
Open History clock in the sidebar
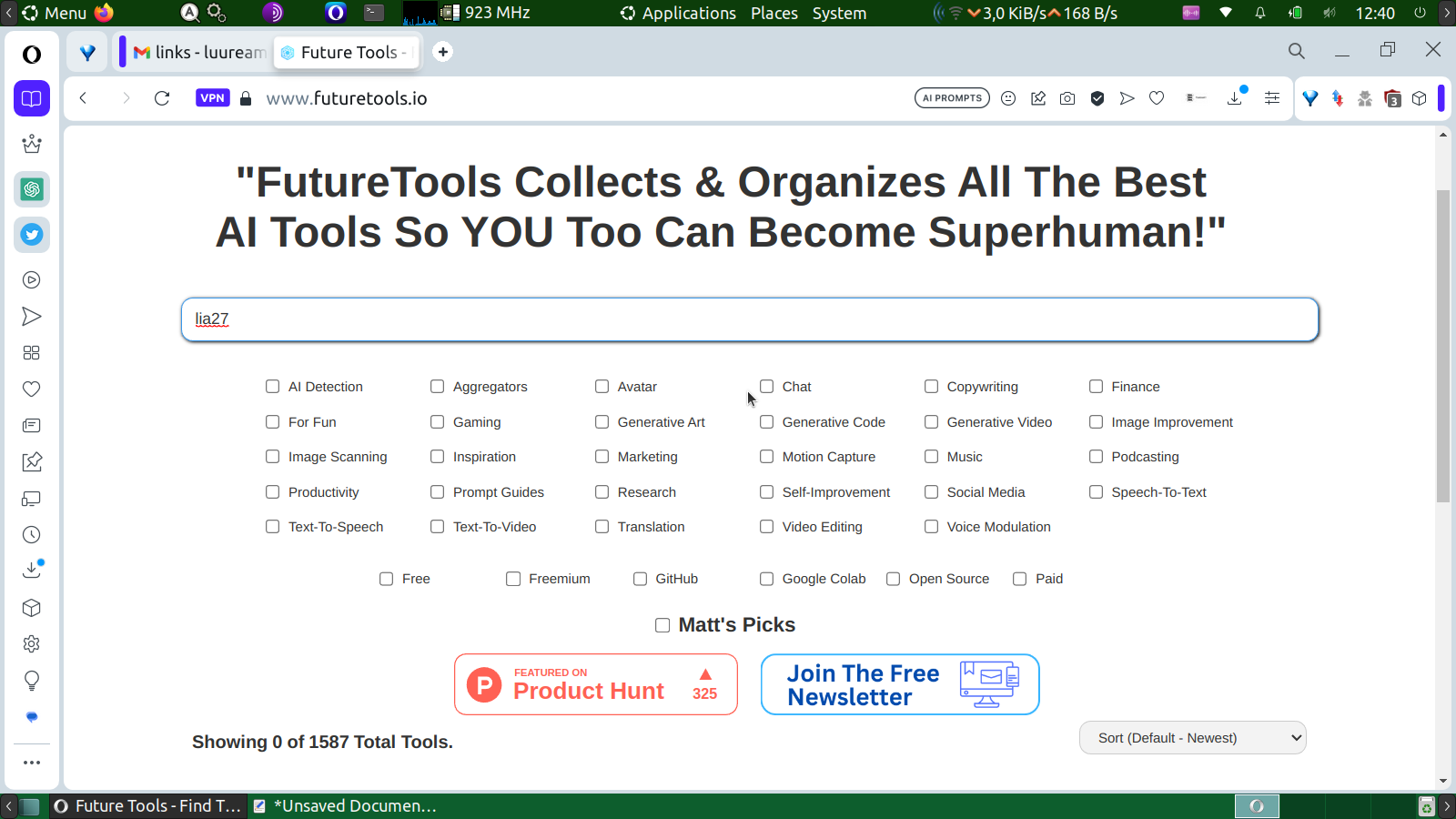(32, 535)
